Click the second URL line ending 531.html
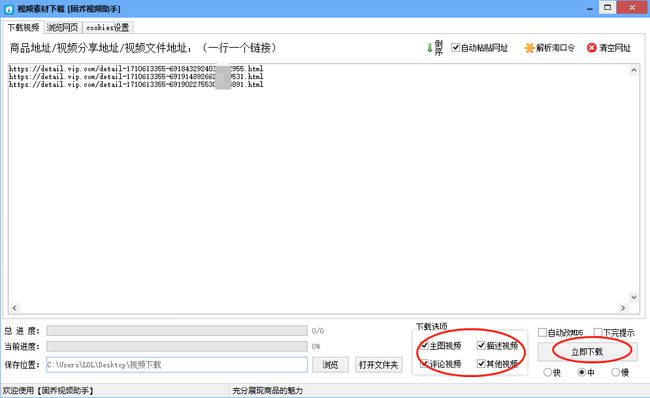This screenshot has height=398, width=650. pos(136,77)
